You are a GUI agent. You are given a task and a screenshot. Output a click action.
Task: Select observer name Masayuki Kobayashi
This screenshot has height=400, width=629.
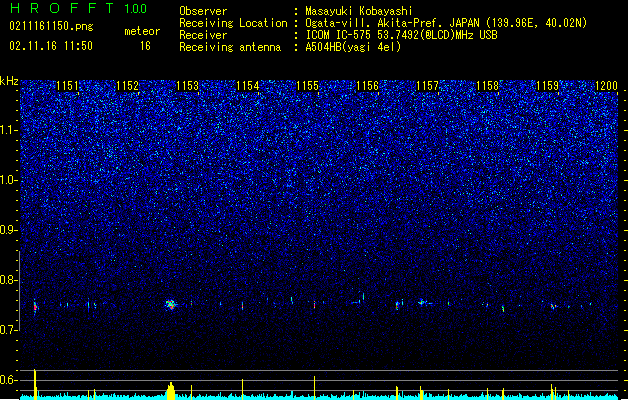point(359,11)
